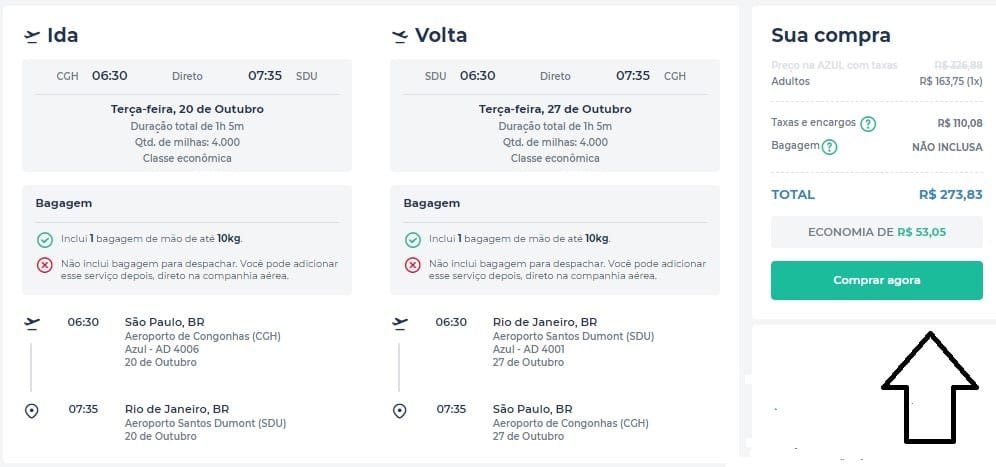Click the Terça-feira, 20 de Outubro heading
This screenshot has width=996, height=467.
(187, 109)
